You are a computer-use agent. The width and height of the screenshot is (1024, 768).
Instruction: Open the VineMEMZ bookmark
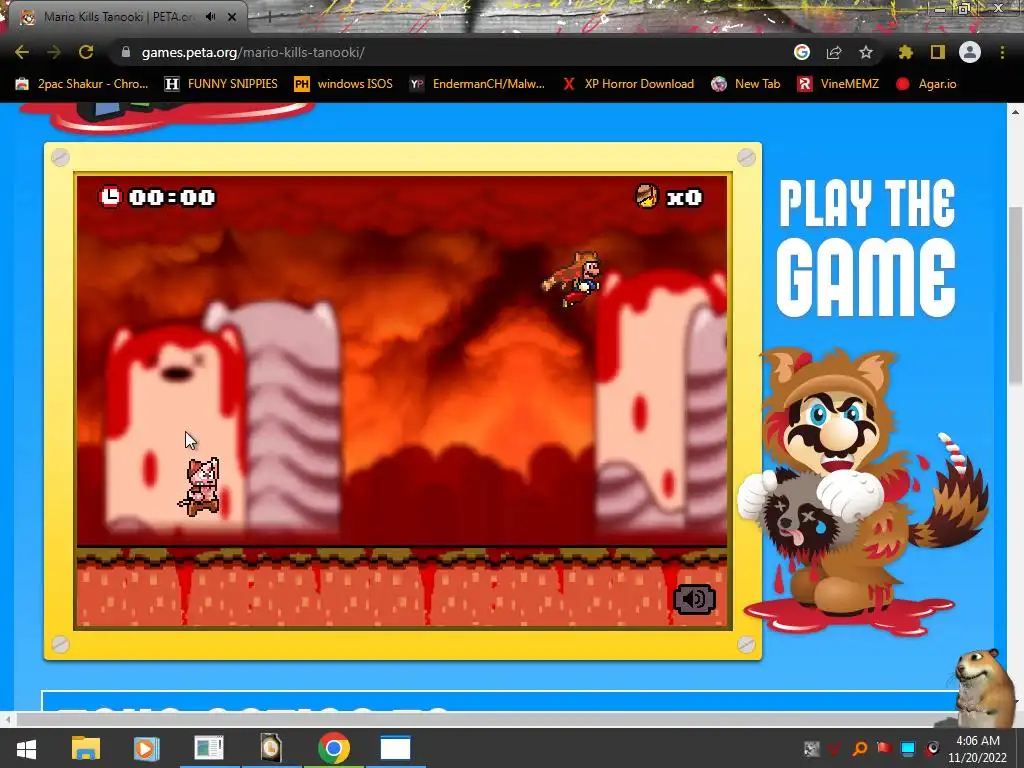pos(839,84)
